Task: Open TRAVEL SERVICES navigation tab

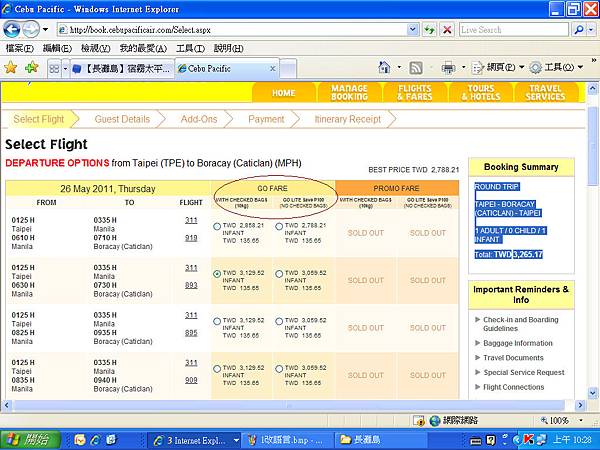Action: click(x=545, y=93)
